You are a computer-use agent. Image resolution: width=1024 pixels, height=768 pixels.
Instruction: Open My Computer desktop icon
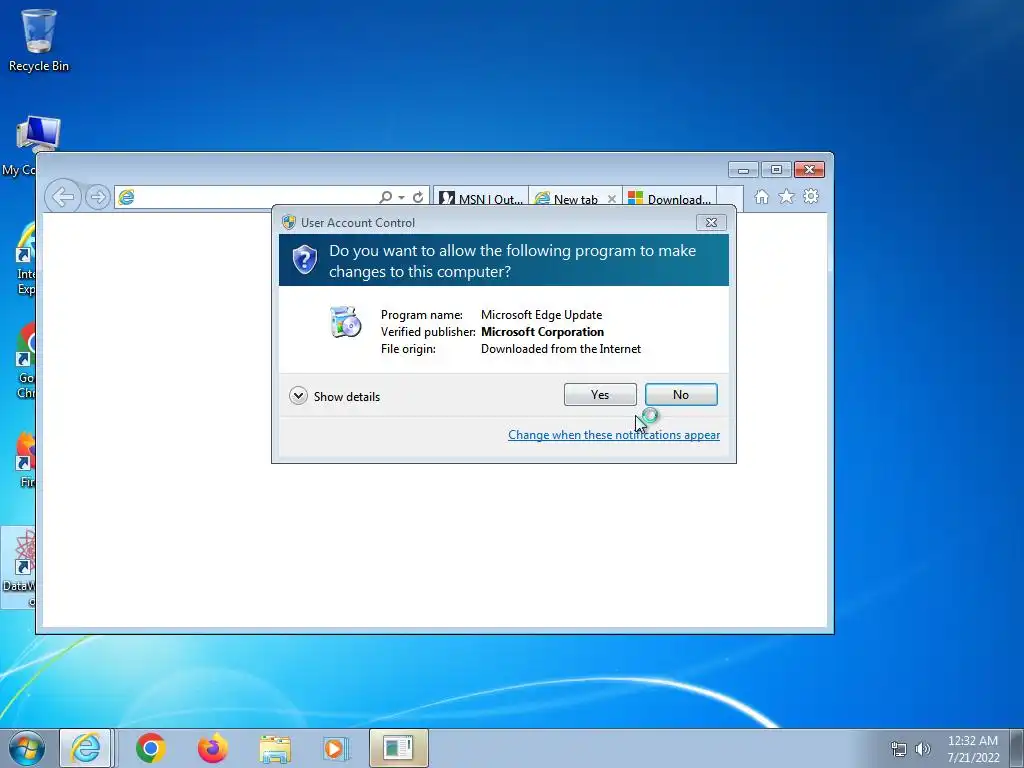(x=38, y=135)
